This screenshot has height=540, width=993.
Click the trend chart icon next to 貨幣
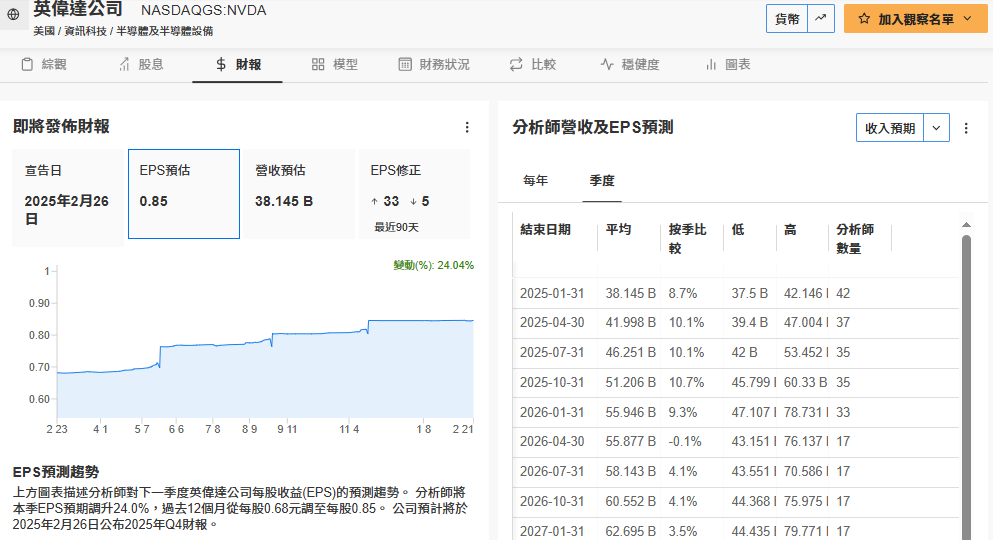(x=821, y=18)
